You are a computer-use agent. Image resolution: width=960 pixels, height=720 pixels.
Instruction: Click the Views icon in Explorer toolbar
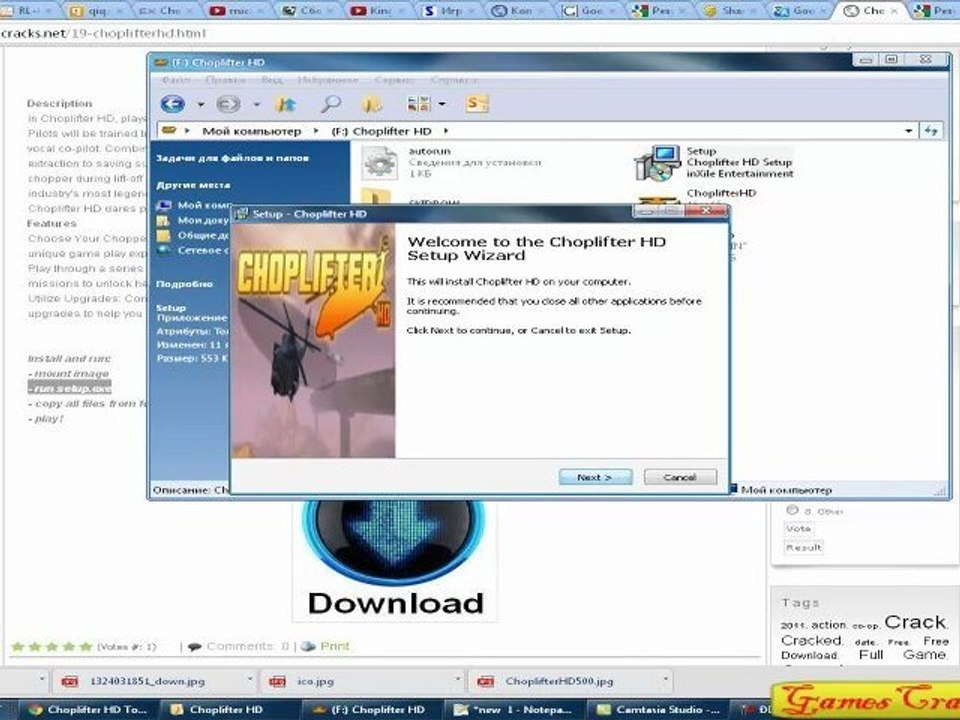(419, 104)
